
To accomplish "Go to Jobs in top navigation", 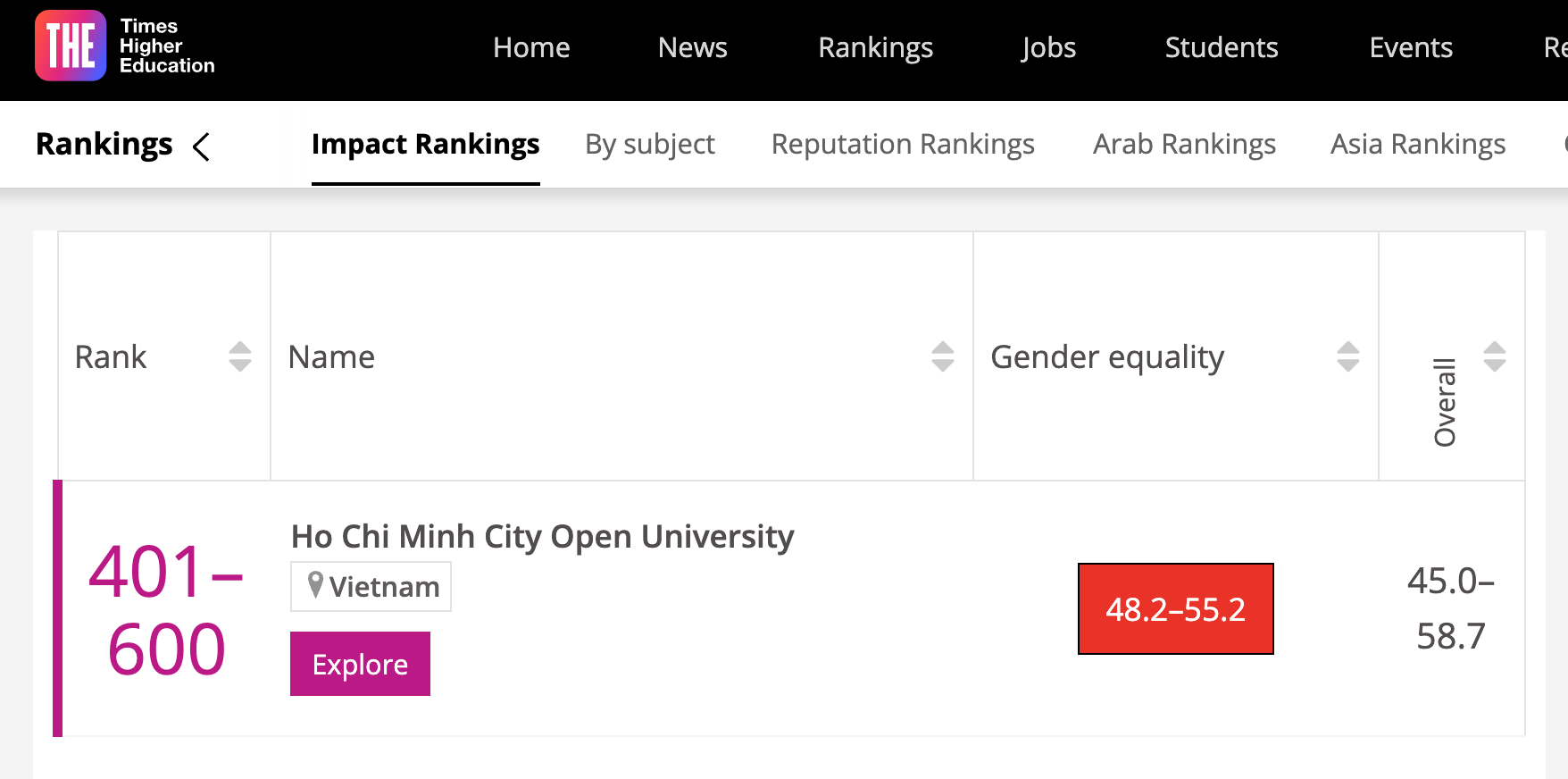I will click(1048, 47).
